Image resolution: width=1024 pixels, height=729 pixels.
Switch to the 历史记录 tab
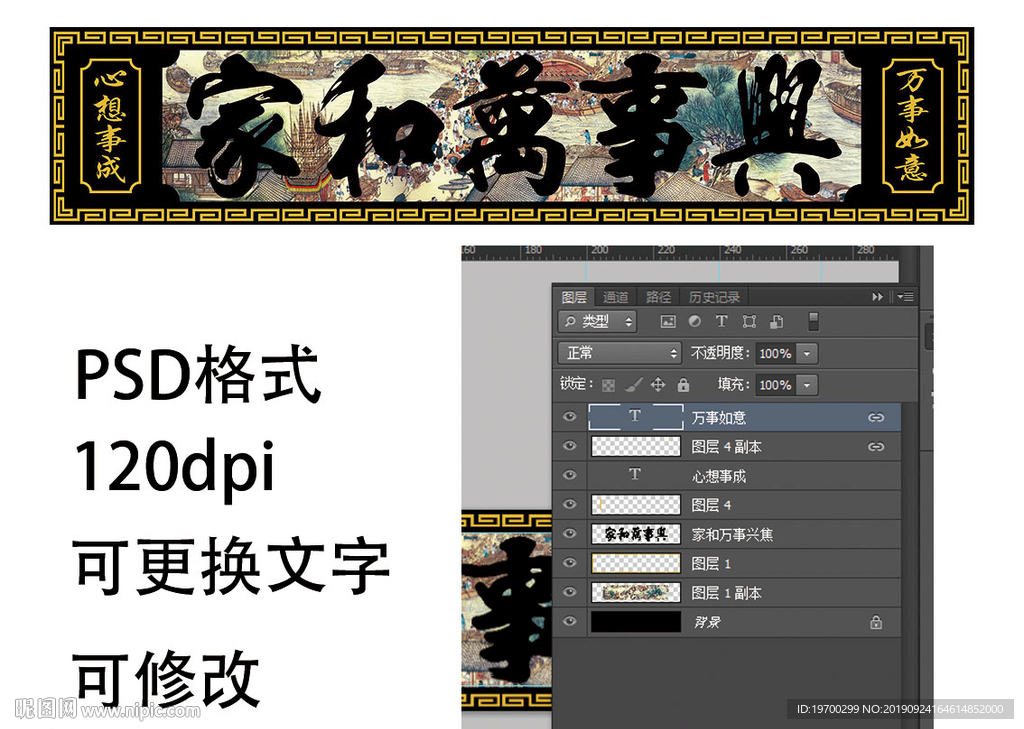[714, 297]
